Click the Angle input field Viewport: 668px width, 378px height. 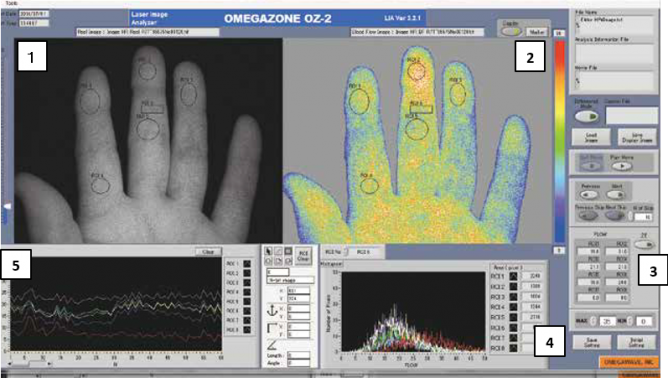pyautogui.click(x=299, y=363)
